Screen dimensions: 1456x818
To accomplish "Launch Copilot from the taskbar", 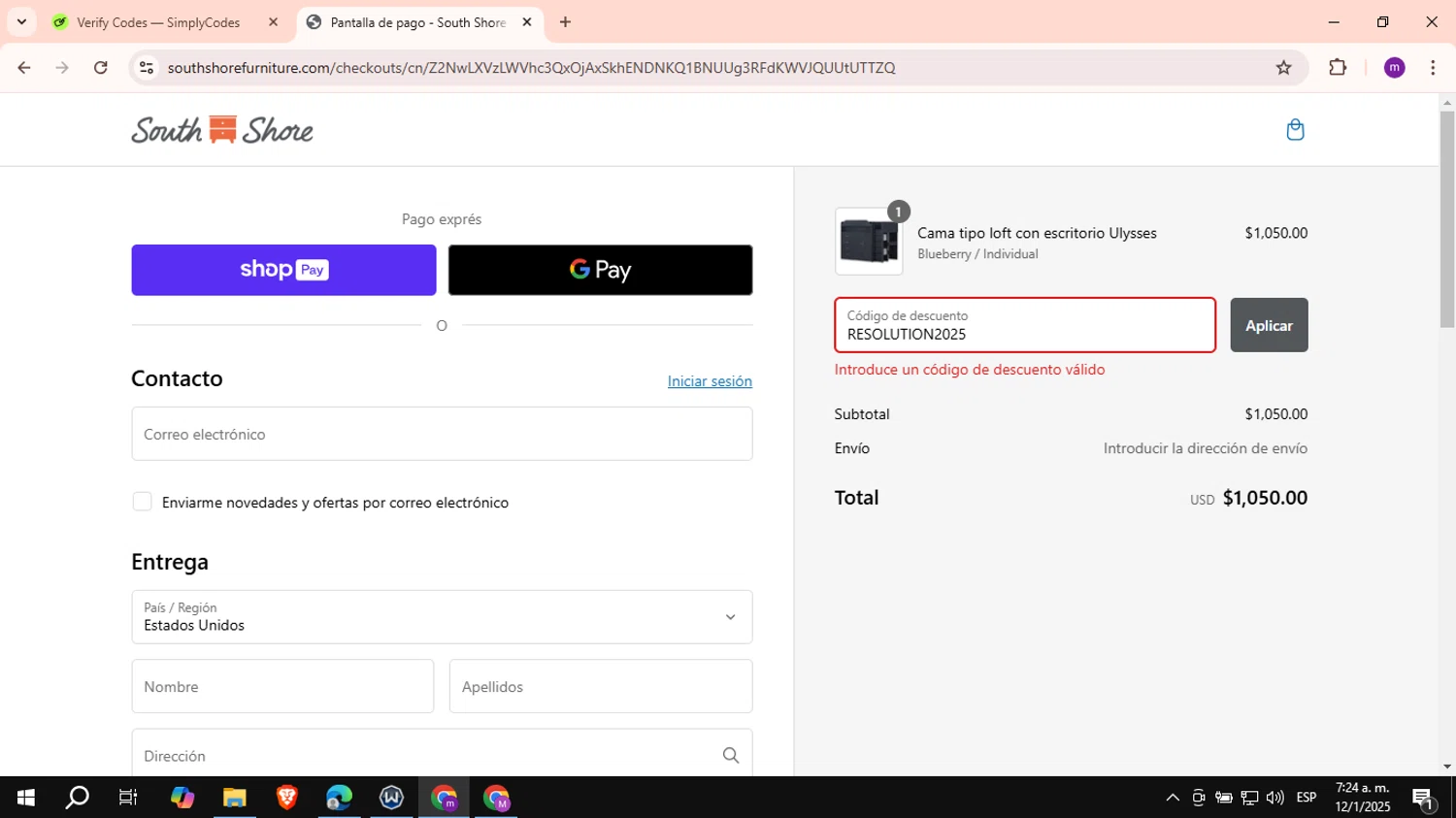I will tap(182, 798).
